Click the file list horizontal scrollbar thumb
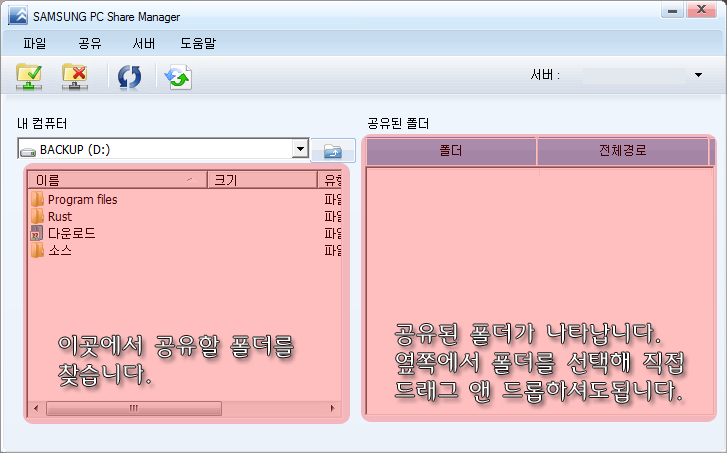This screenshot has width=727, height=453. 134,408
